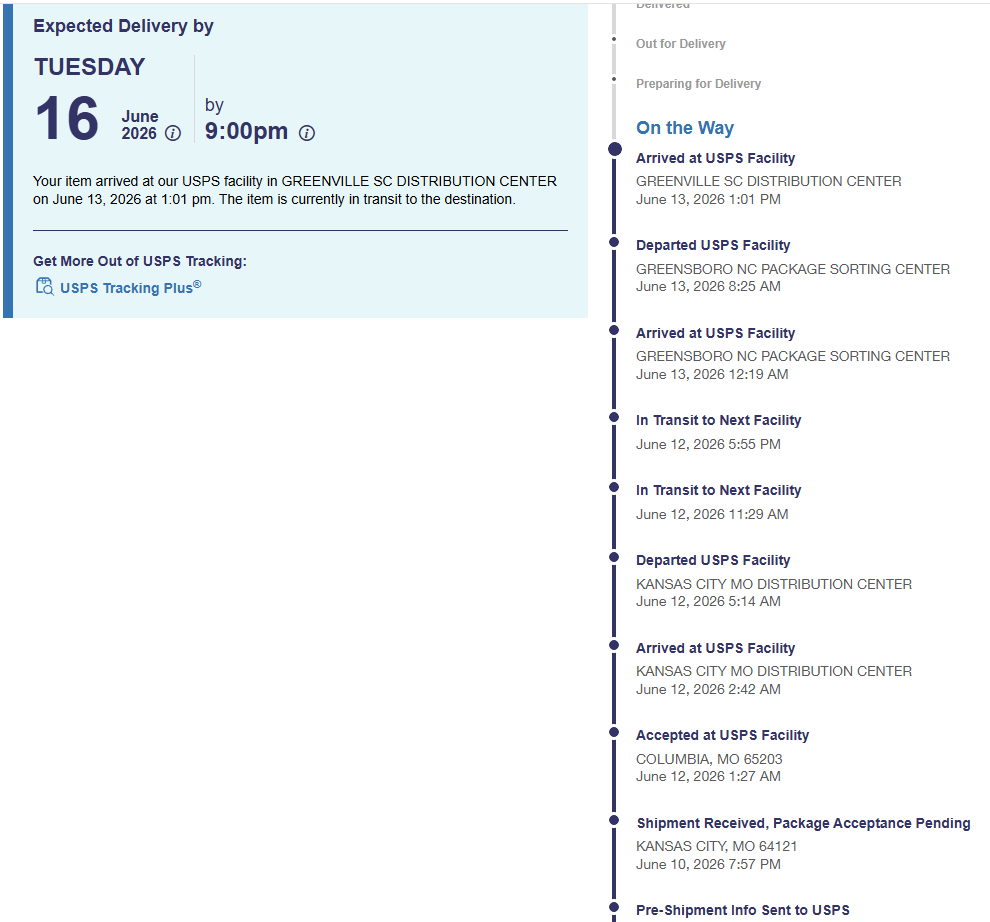The image size is (990, 922).
Task: Select 'GREENVILLE SC DISTRIBUTION CENTER' in timeline
Action: point(768,181)
